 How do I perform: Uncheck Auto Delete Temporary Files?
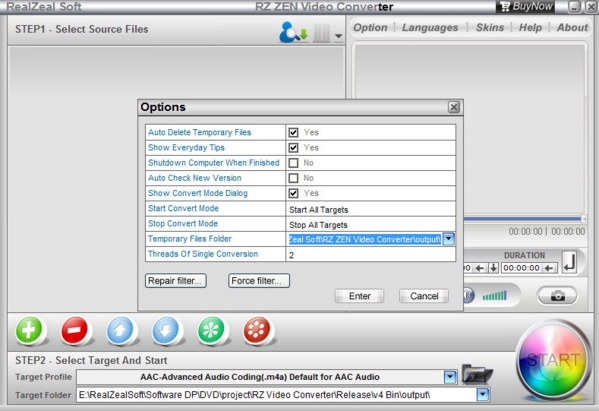coord(293,133)
